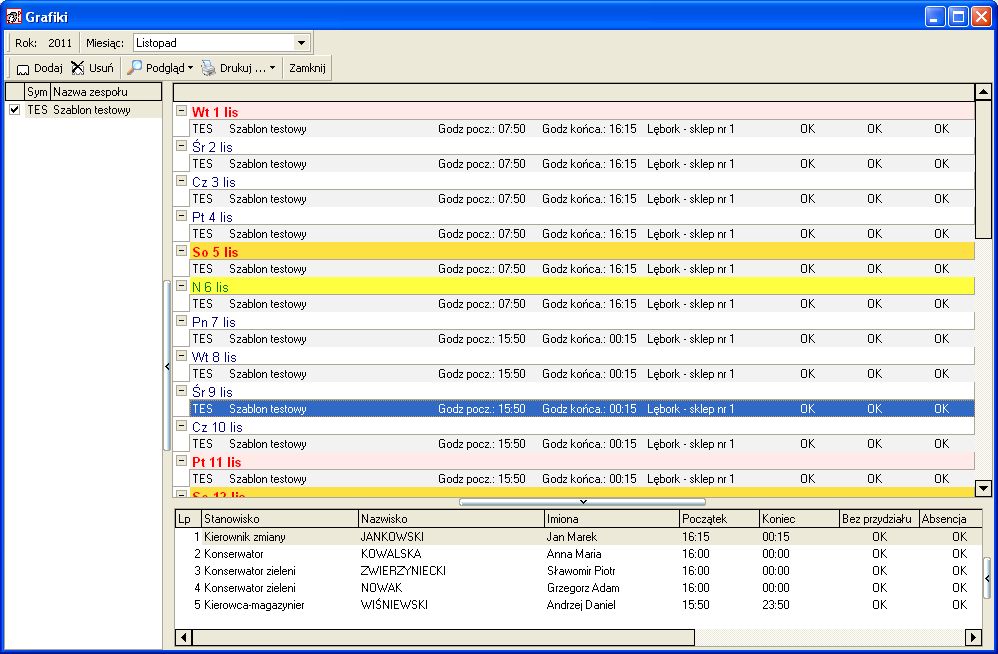
Task: Click the Dodaj add icon
Action: 23,69
